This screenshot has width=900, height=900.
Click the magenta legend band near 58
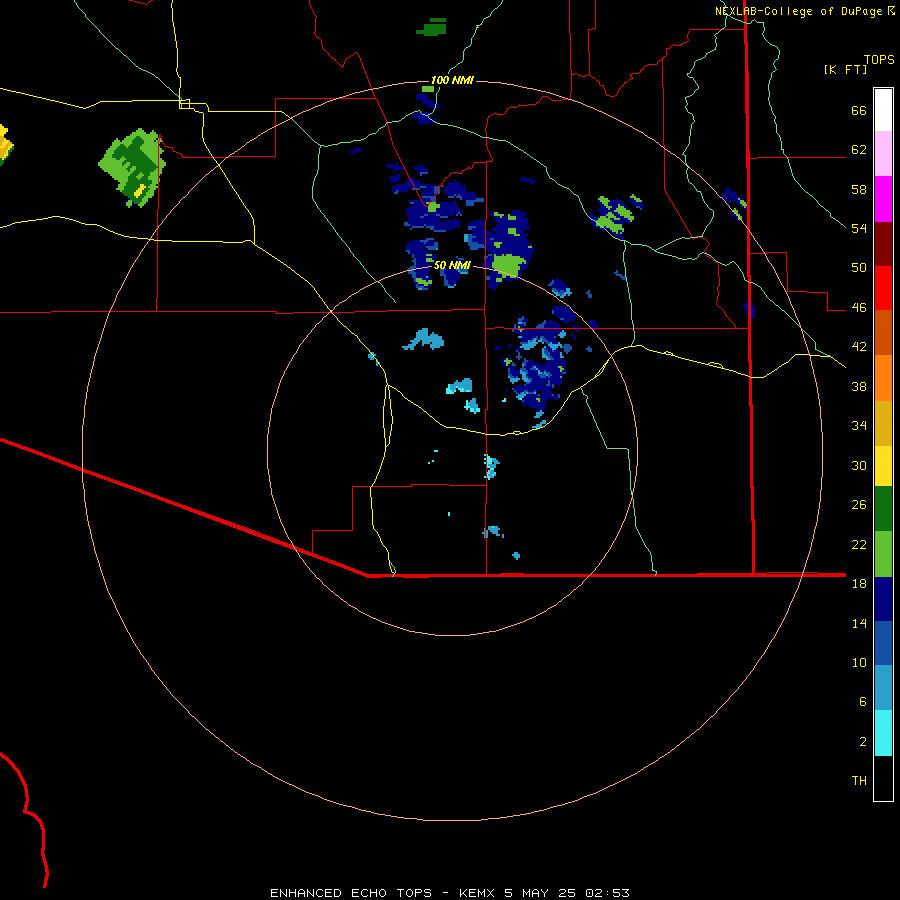click(x=883, y=199)
